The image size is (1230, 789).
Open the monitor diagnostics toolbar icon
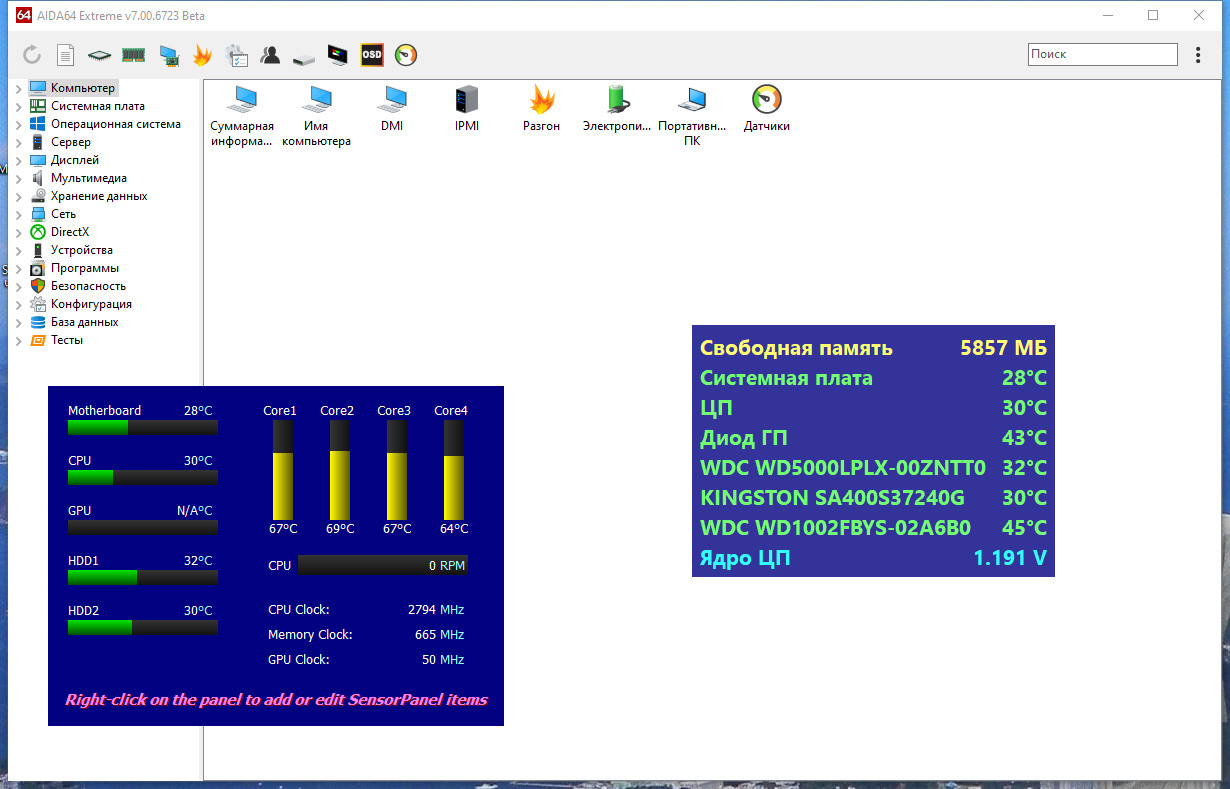[338, 55]
